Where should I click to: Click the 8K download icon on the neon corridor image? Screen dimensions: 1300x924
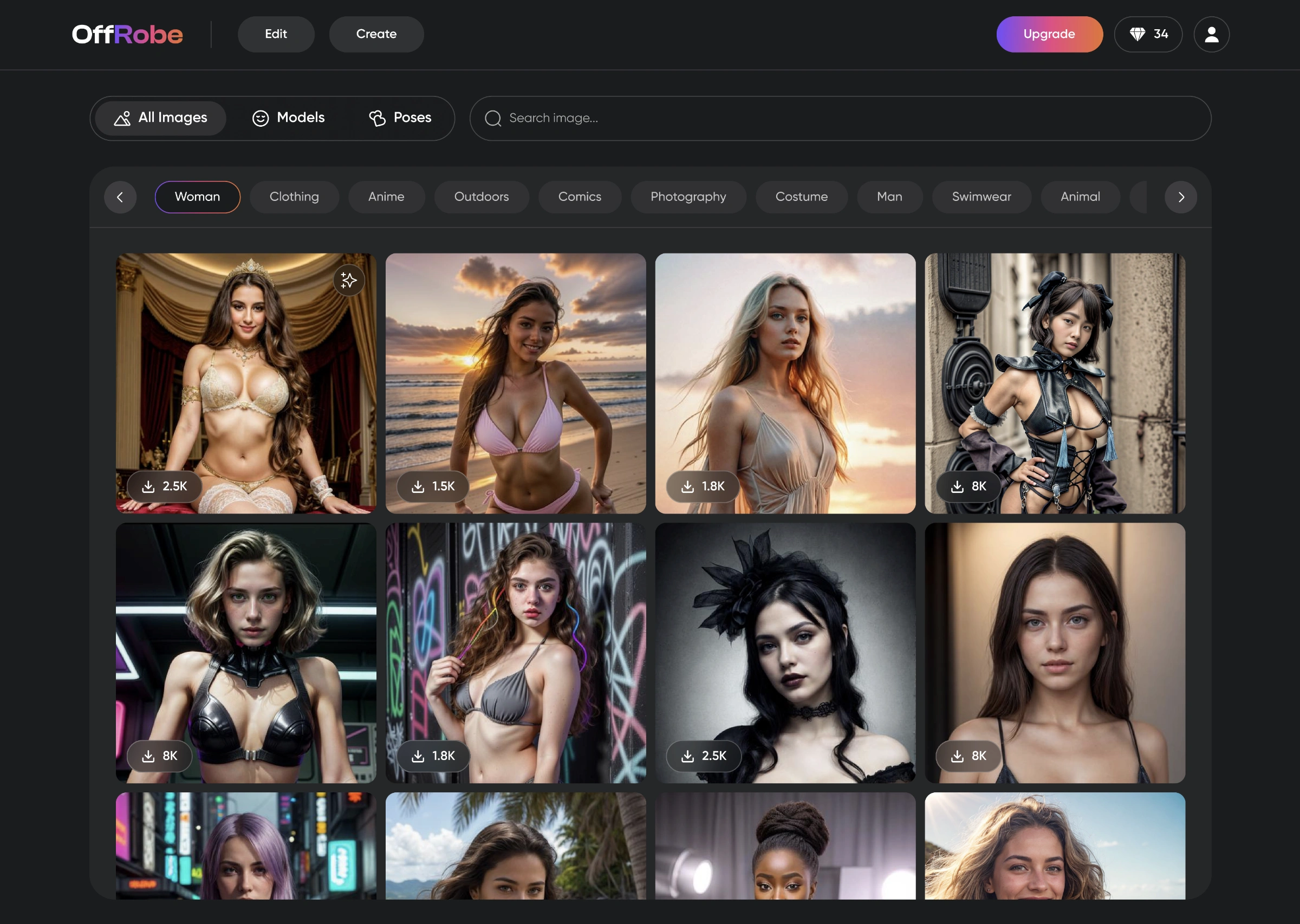[x=148, y=756]
